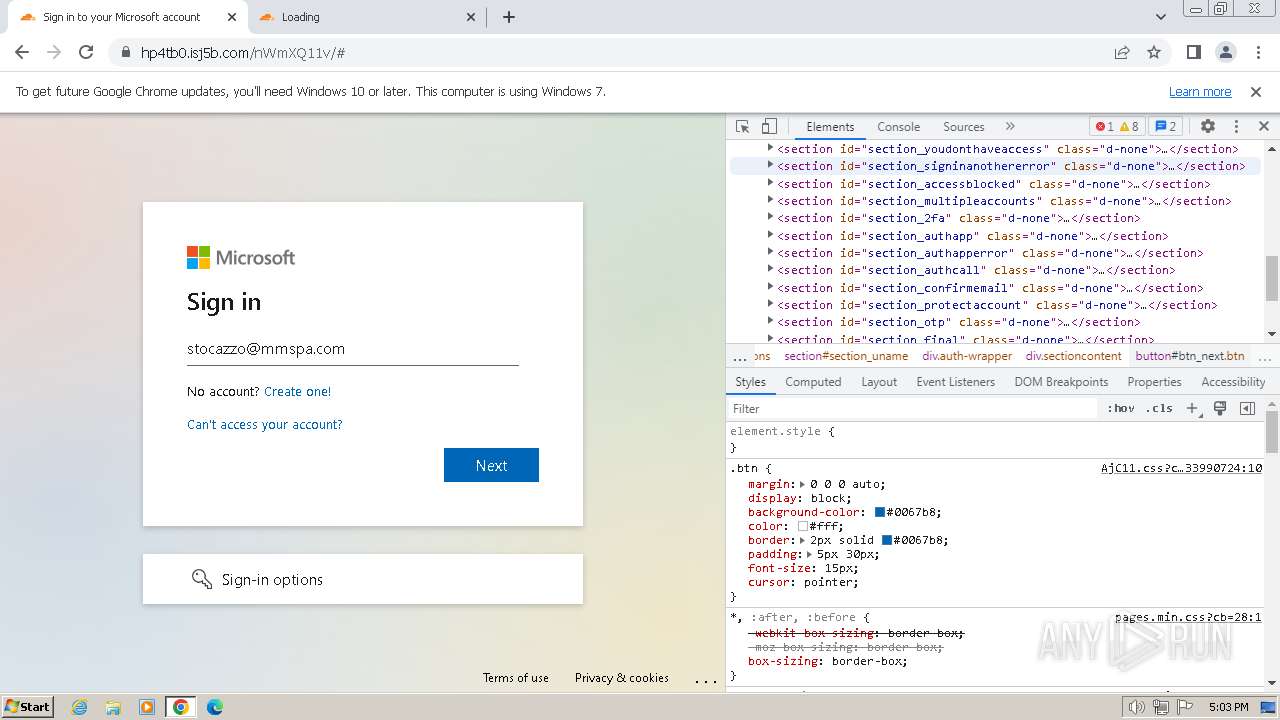Open the Event Listeners tab
Screen dimensions: 1280x720
pos(956,382)
